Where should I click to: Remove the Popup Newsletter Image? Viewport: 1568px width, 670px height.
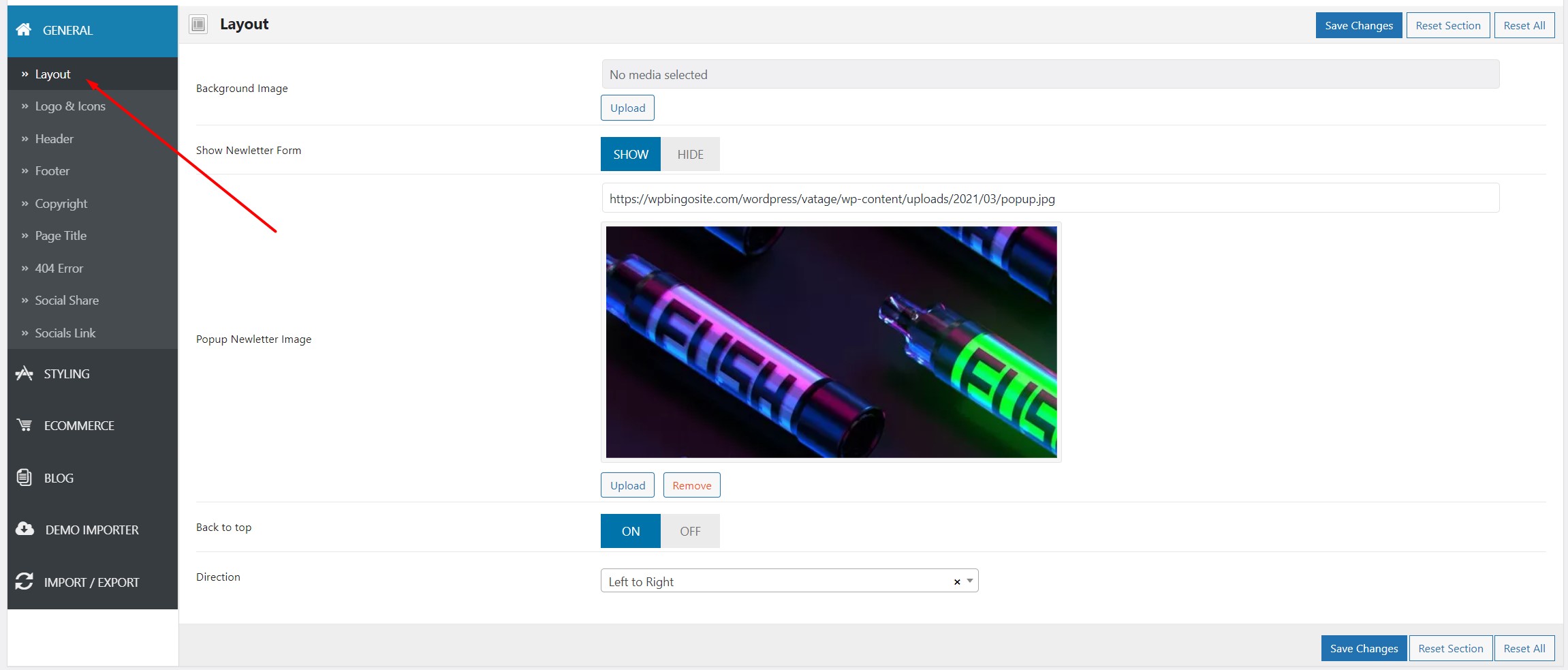[692, 485]
